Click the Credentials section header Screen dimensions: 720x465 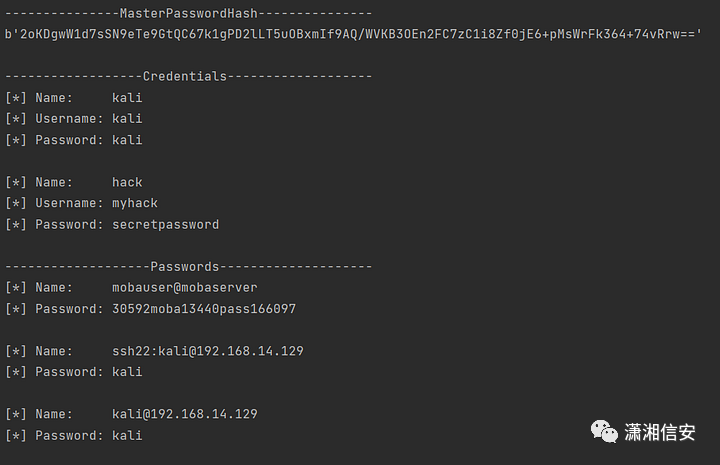point(188,76)
